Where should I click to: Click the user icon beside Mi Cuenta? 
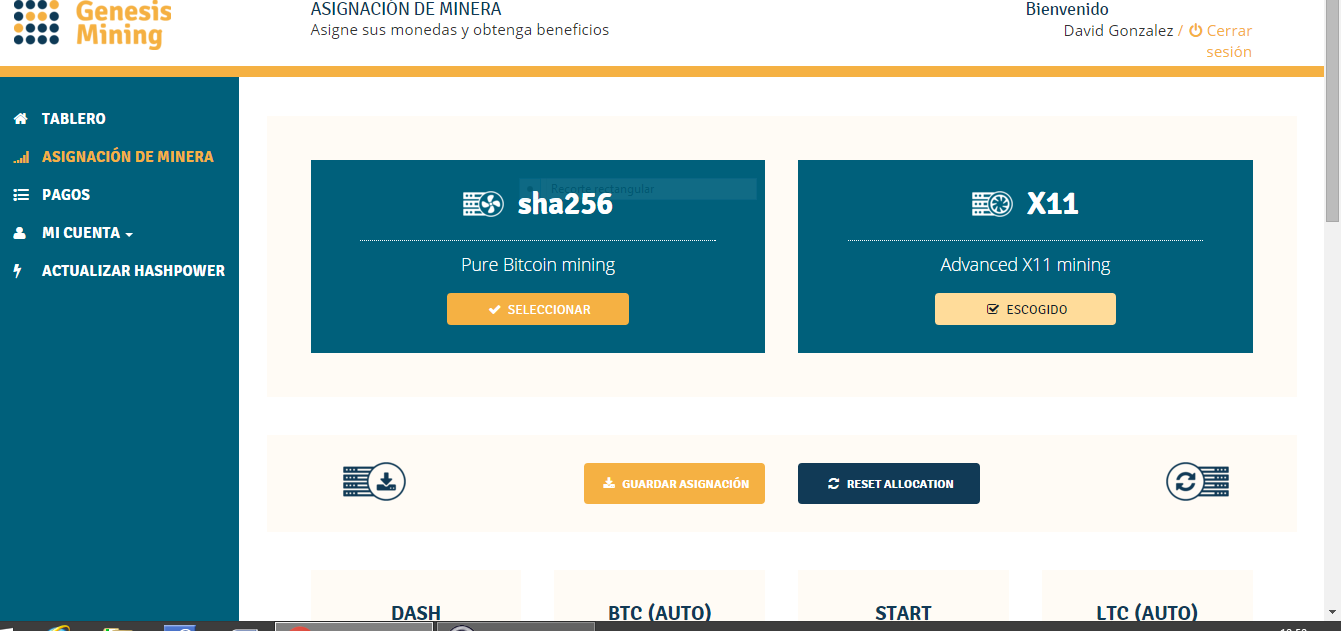20,233
